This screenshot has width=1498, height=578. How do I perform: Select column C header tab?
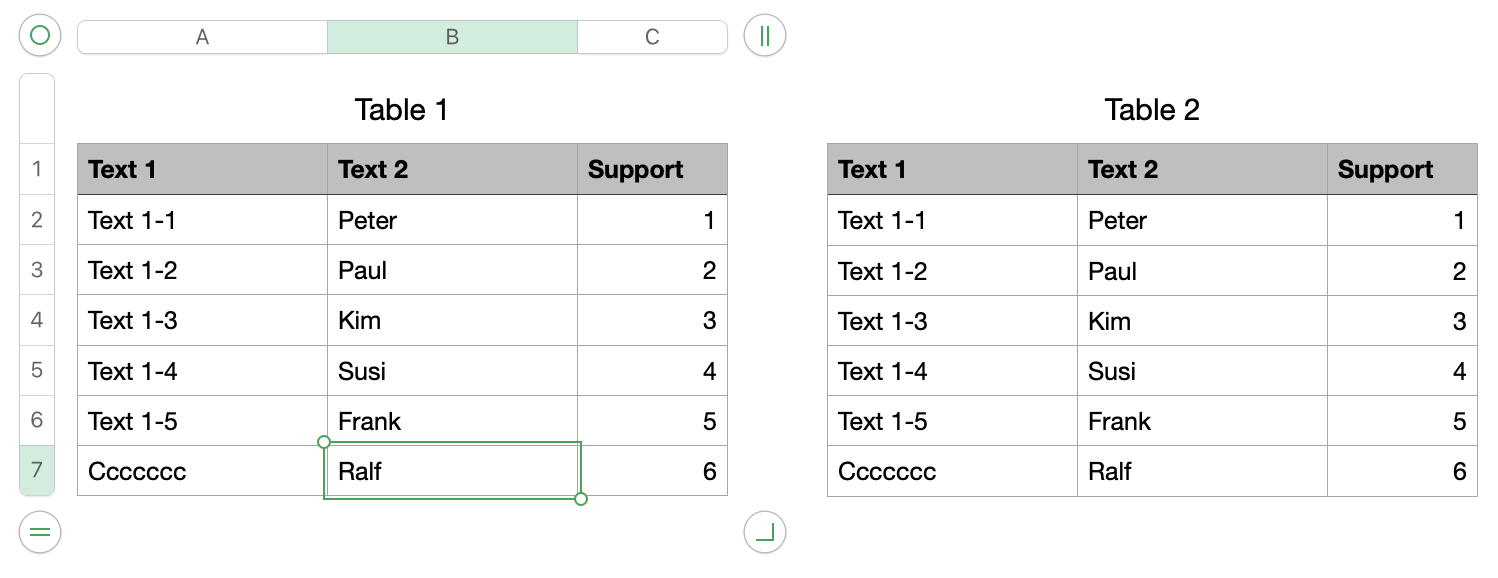652,37
